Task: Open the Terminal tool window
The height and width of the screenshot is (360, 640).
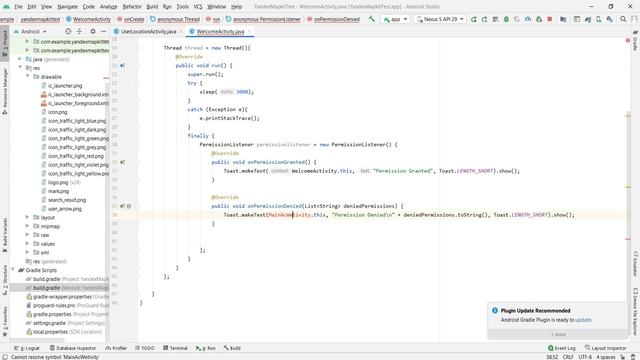Action: (x=176, y=348)
